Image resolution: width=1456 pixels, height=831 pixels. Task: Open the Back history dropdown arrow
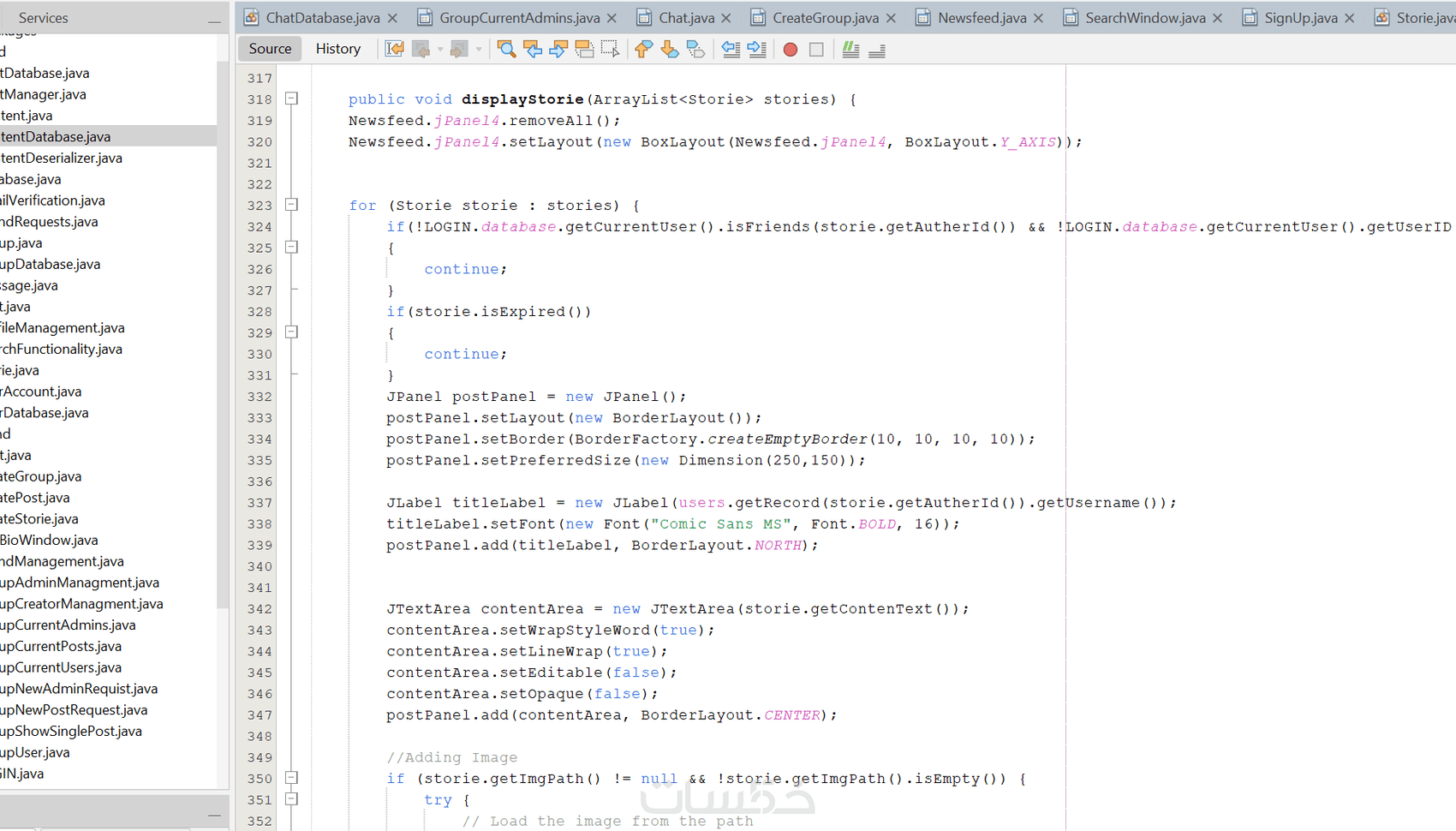pos(439,49)
